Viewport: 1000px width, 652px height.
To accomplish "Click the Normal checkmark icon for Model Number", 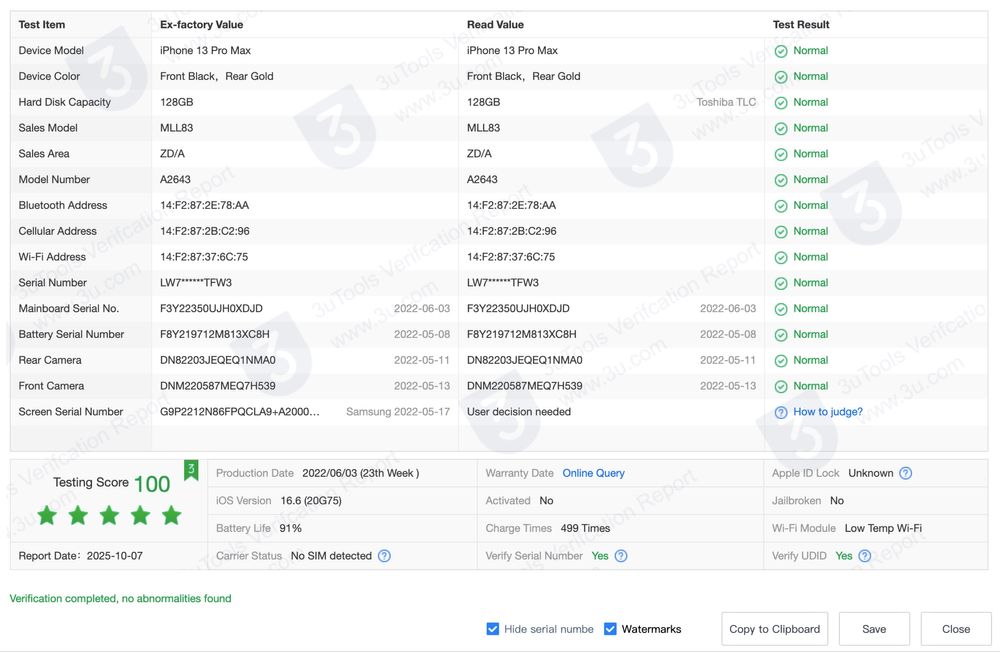I will [781, 180].
